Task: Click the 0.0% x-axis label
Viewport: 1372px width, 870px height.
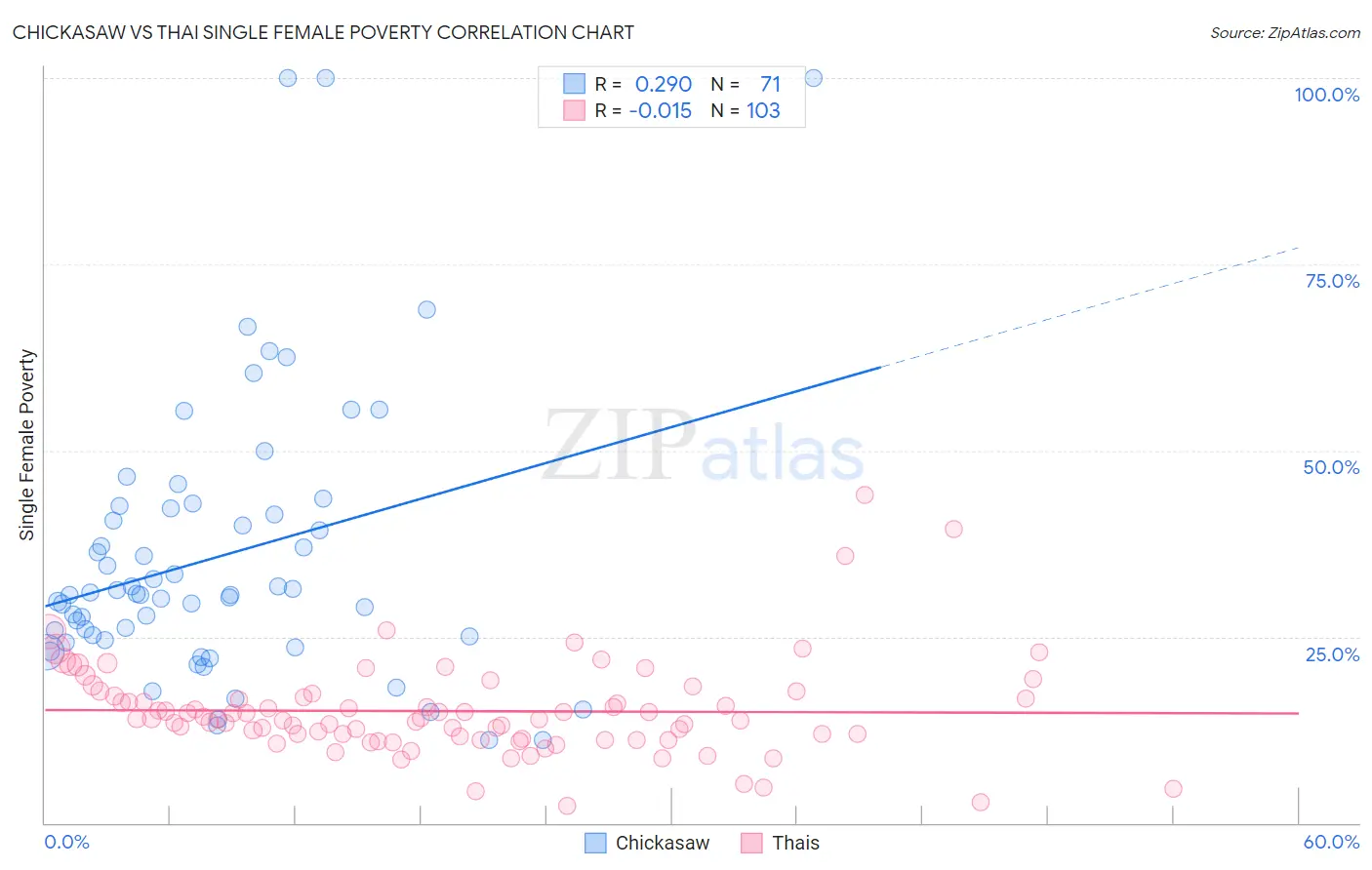Action: click(x=66, y=842)
